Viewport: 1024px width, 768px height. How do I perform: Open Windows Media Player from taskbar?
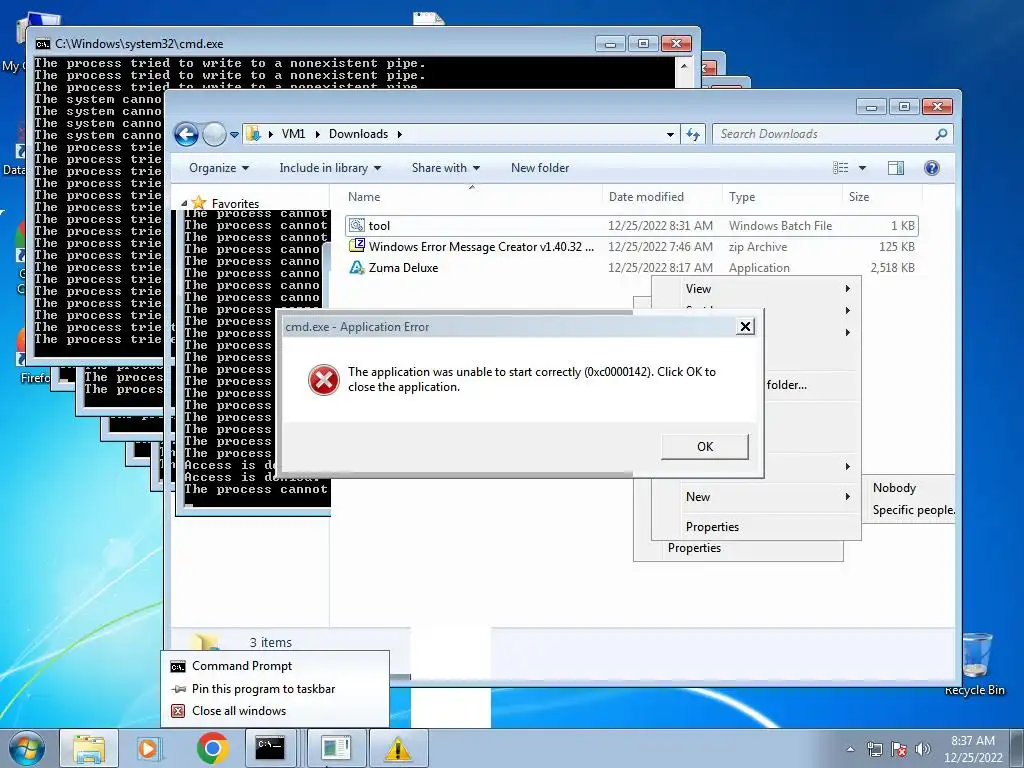coord(150,748)
